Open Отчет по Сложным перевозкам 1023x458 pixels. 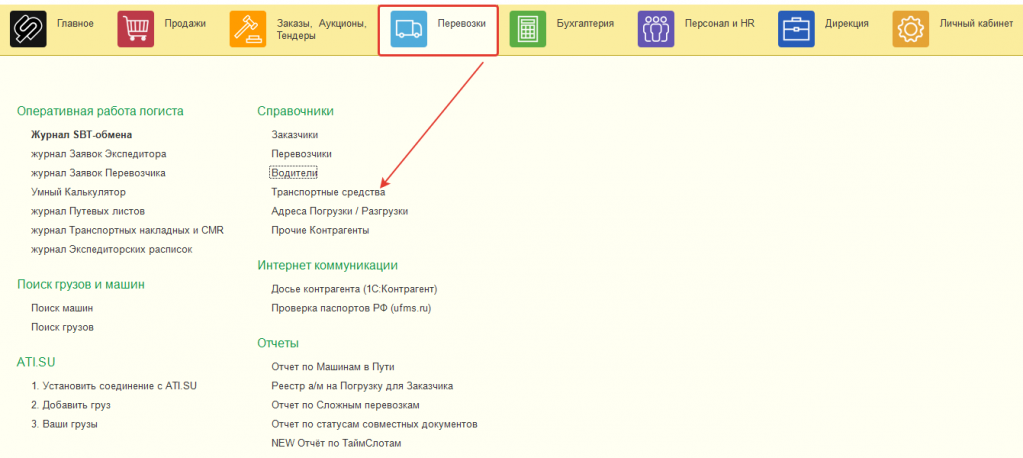[x=345, y=405]
